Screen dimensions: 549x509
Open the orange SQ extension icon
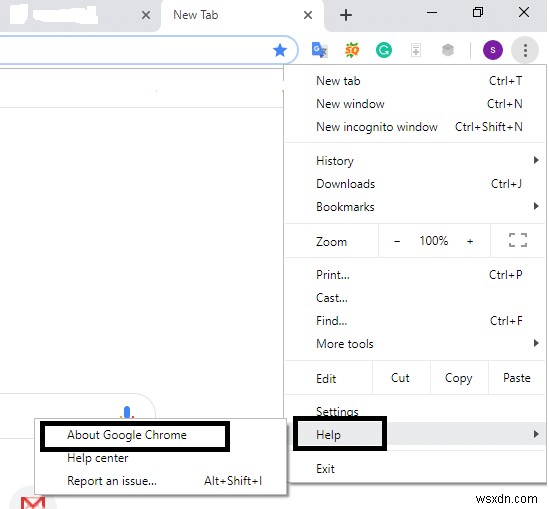coord(352,50)
